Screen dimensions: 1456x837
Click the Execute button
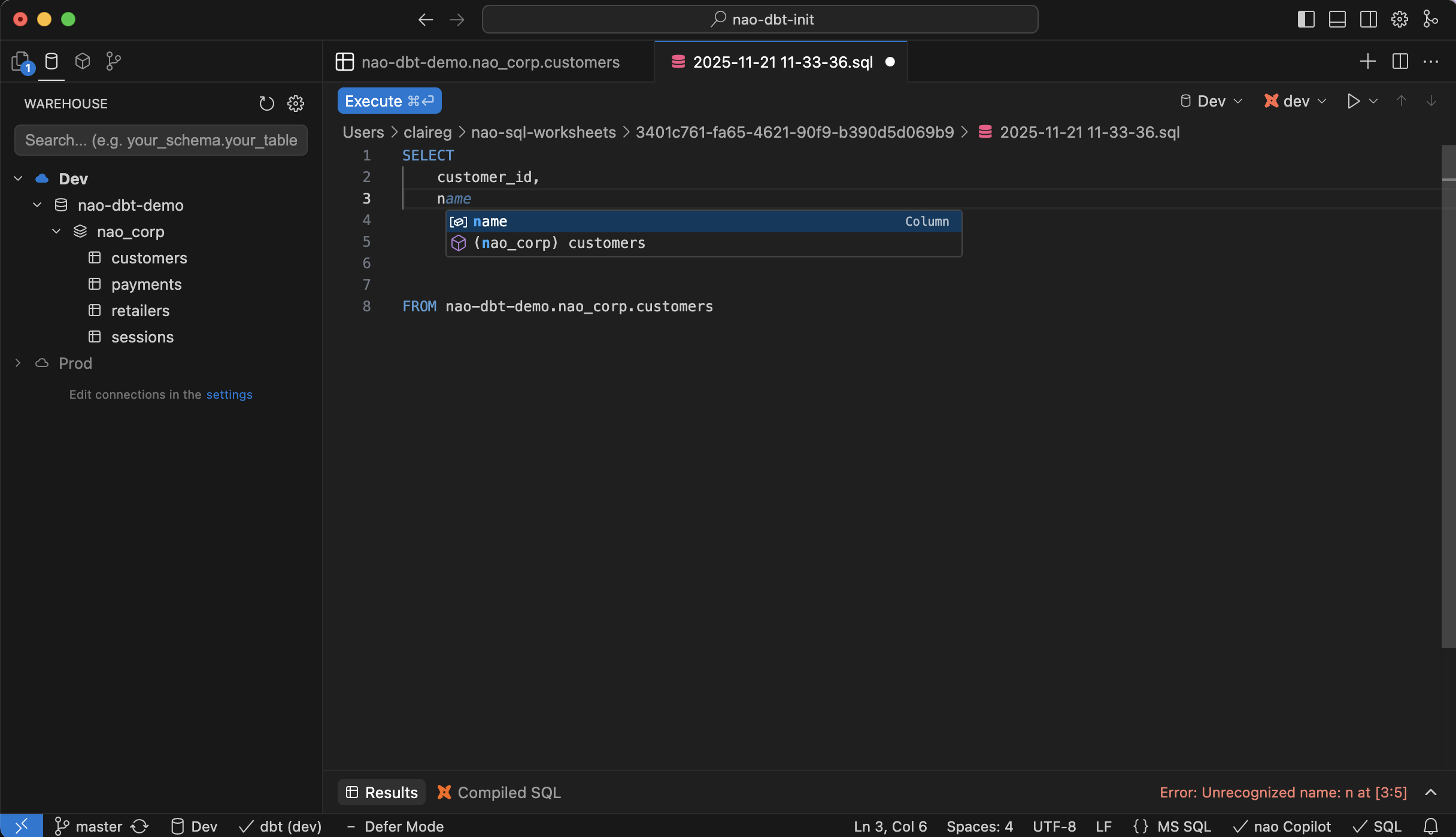tap(389, 101)
